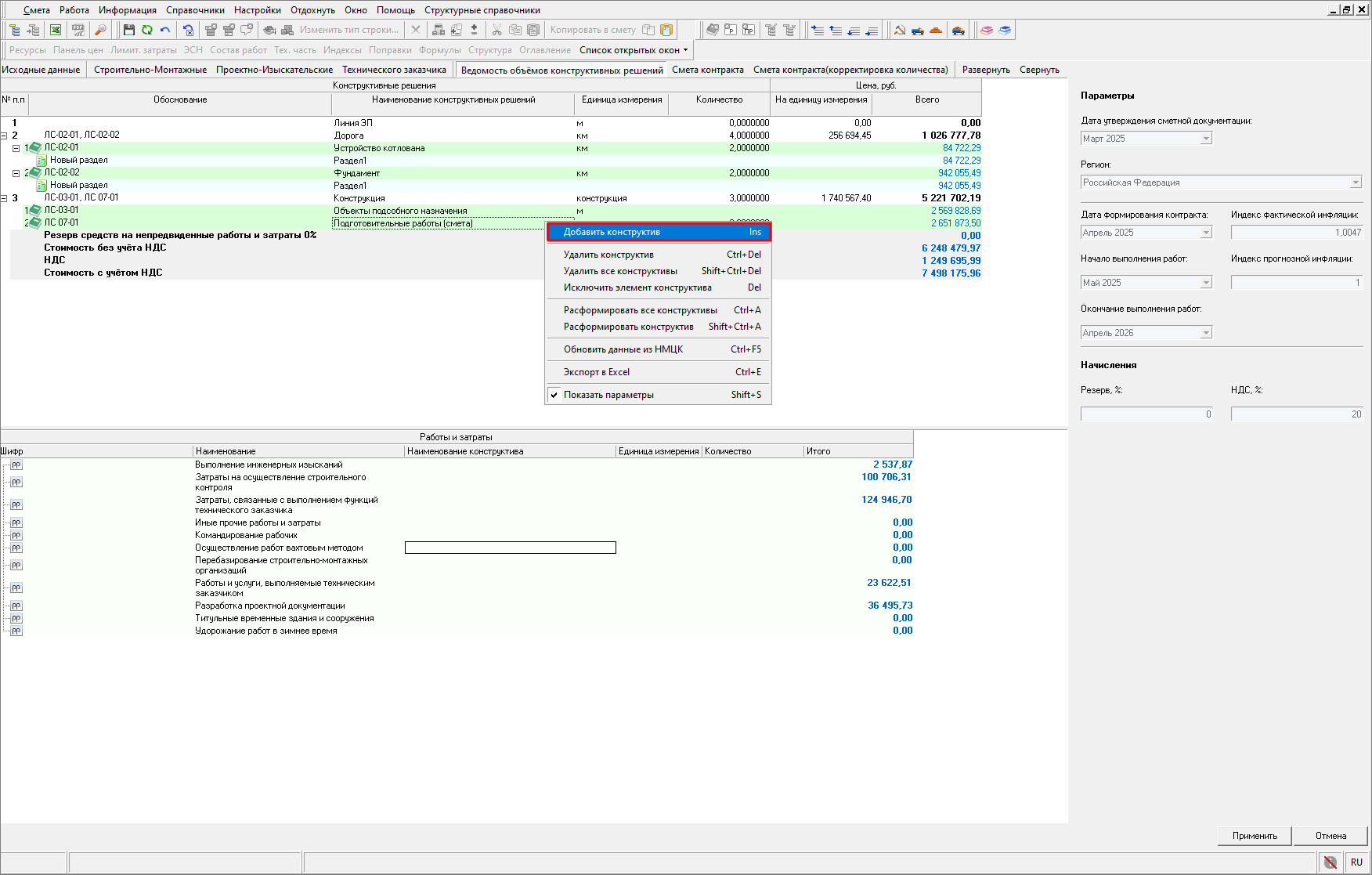Open the Апрель 2025 contract date dropdown

click(1206, 233)
